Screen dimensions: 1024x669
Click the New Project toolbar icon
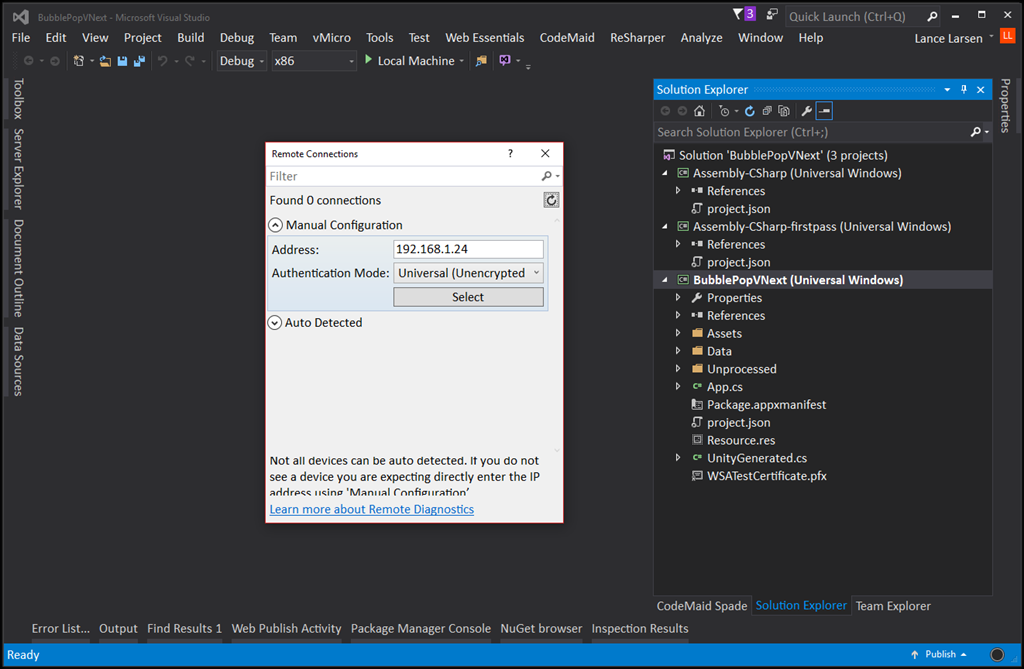tap(78, 61)
